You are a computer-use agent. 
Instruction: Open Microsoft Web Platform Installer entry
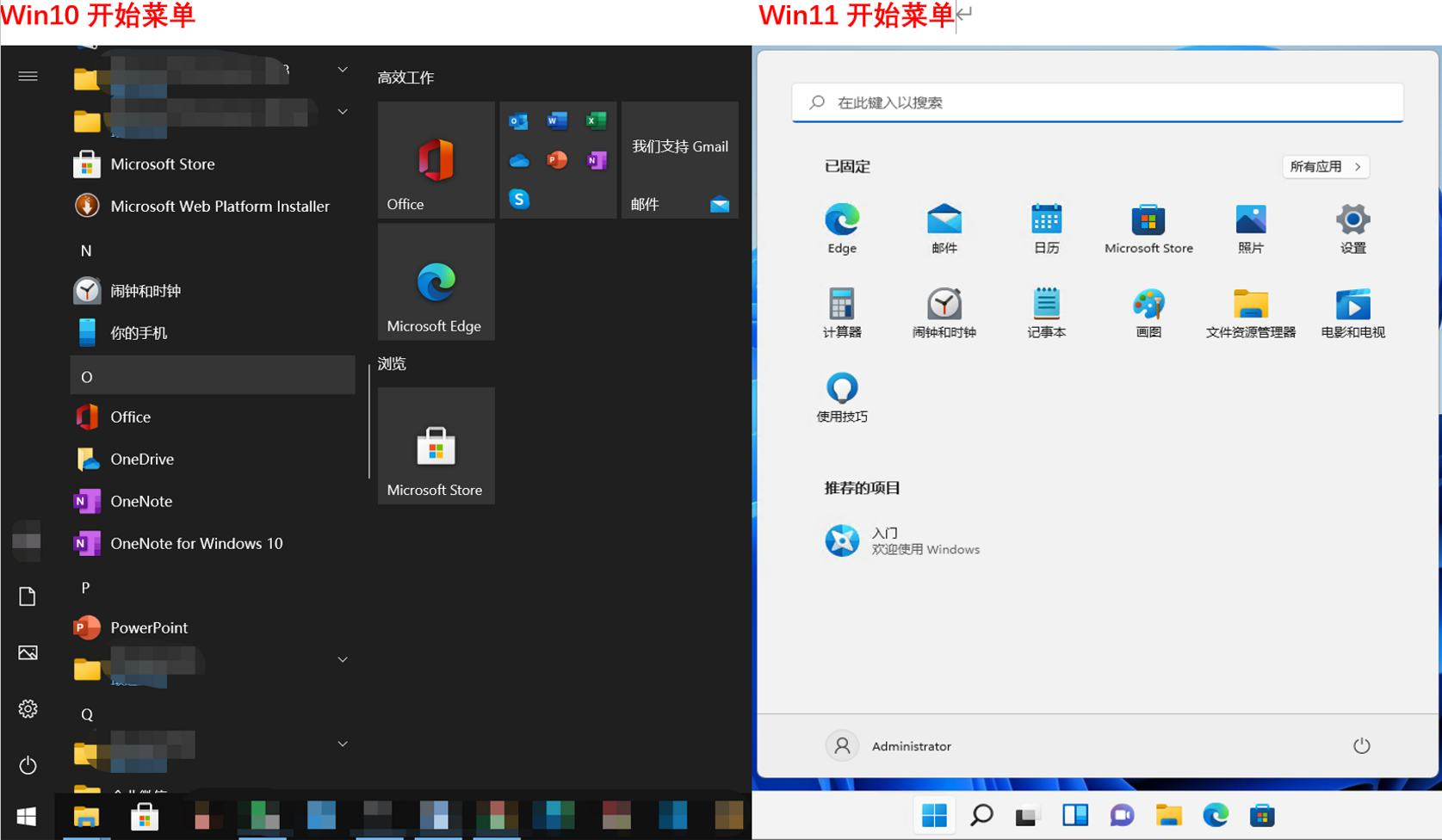point(213,206)
